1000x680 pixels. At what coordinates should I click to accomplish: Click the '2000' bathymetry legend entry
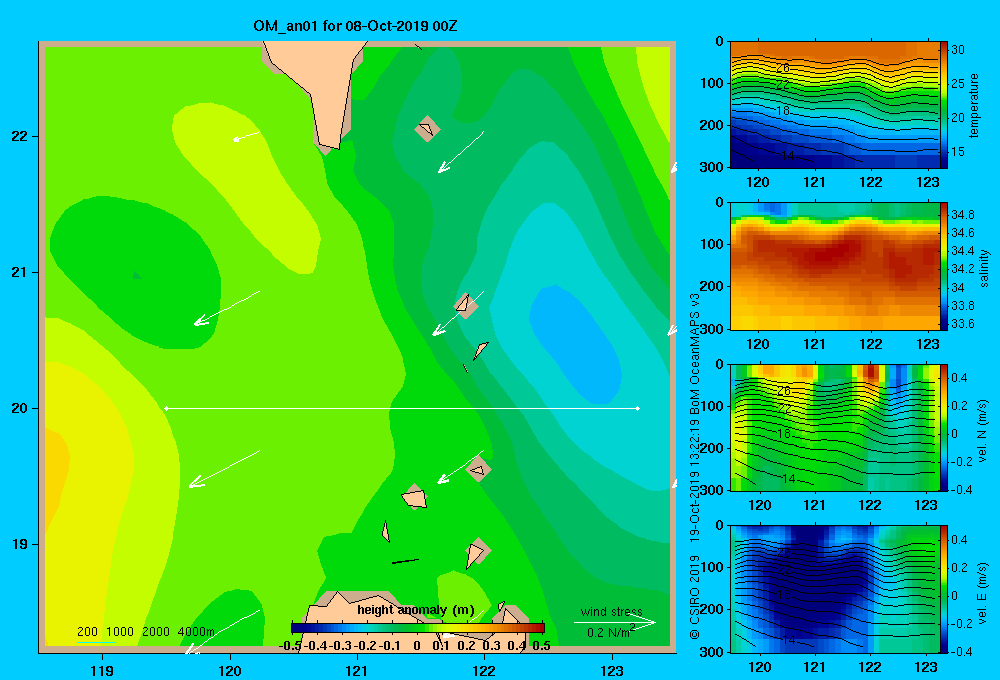156,632
